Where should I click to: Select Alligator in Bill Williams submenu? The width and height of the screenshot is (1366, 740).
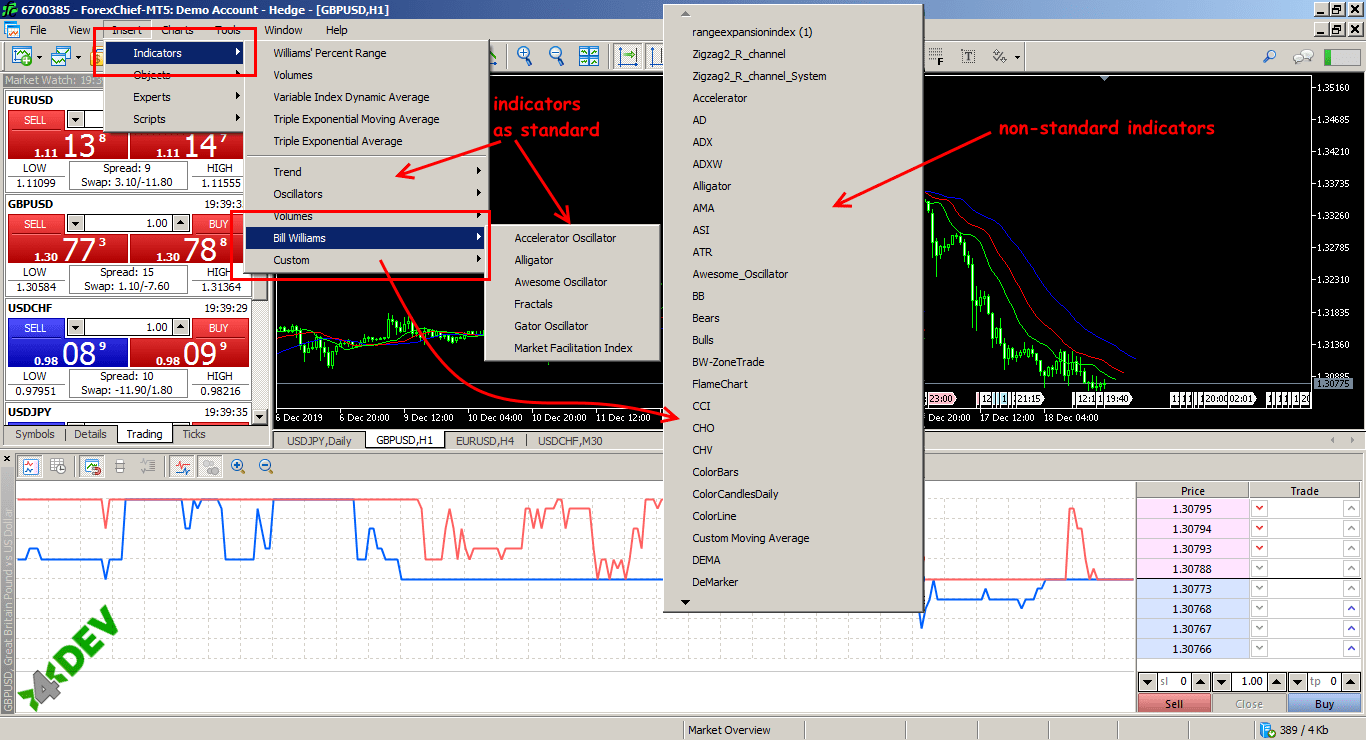point(572,260)
